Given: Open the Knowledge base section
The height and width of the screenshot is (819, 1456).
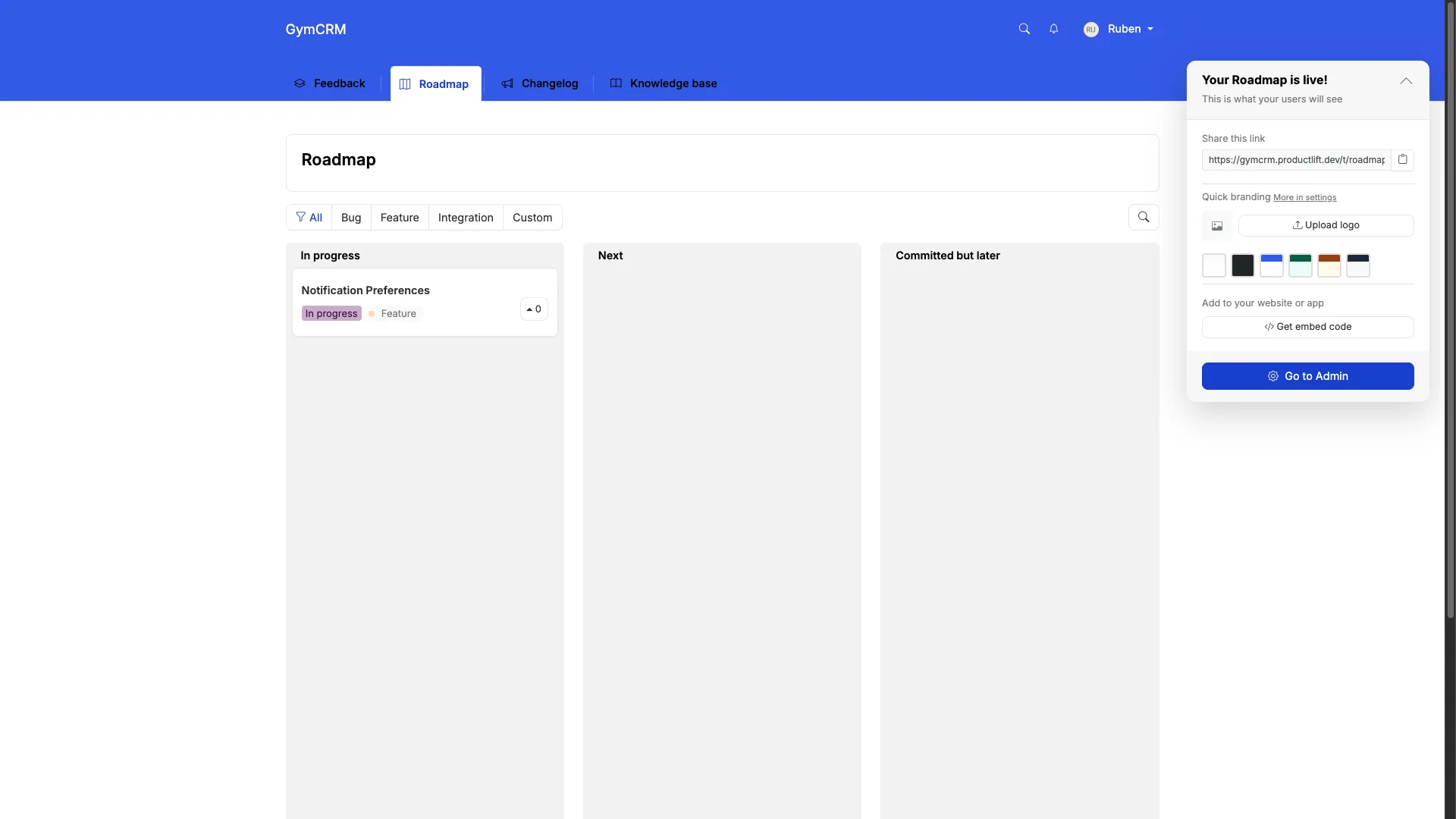Looking at the screenshot, I should (672, 83).
